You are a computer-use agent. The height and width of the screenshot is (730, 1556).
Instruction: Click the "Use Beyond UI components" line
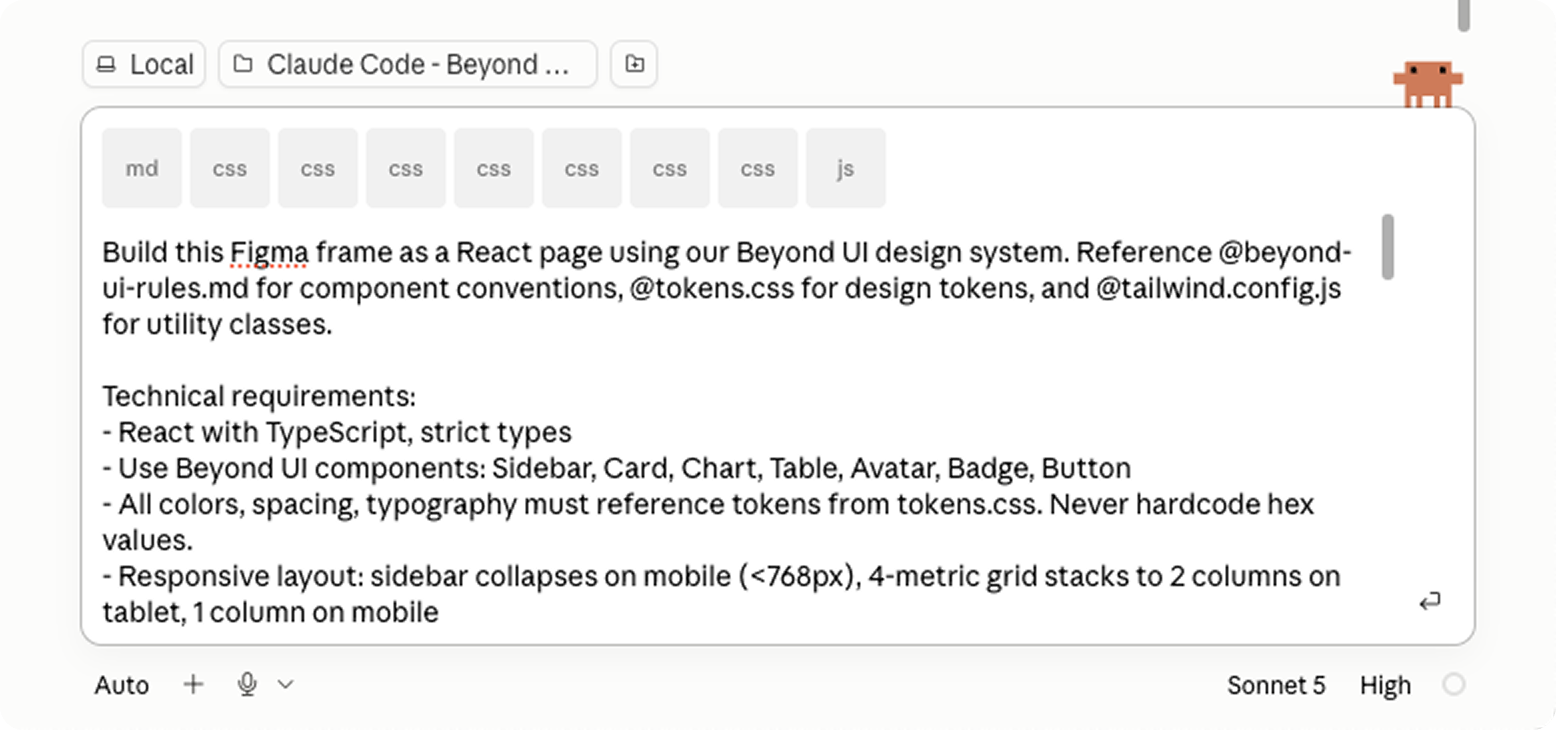[x=616, y=469]
